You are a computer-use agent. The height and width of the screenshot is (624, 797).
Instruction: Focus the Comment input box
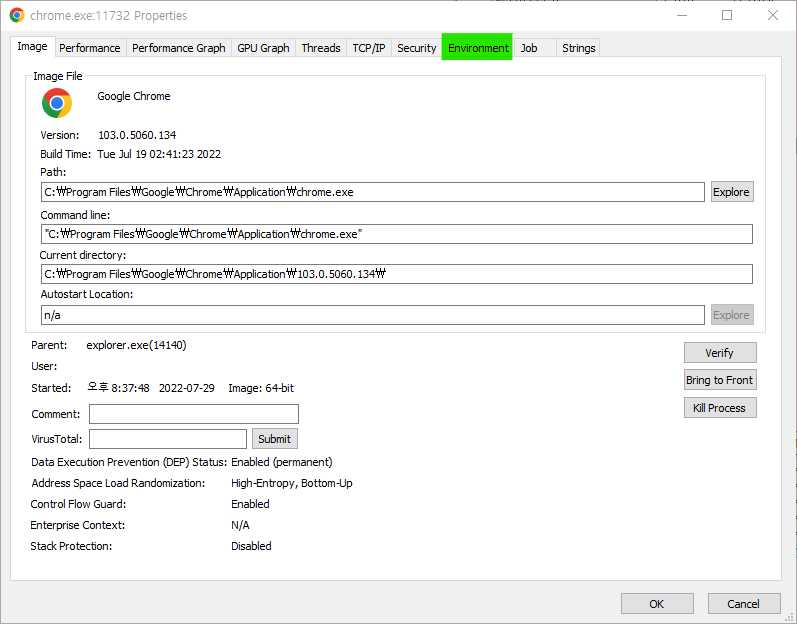click(194, 414)
